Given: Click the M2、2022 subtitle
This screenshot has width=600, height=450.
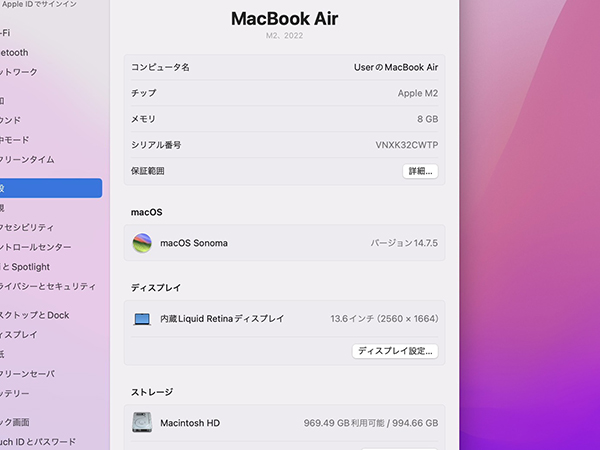Looking at the screenshot, I should [284, 36].
